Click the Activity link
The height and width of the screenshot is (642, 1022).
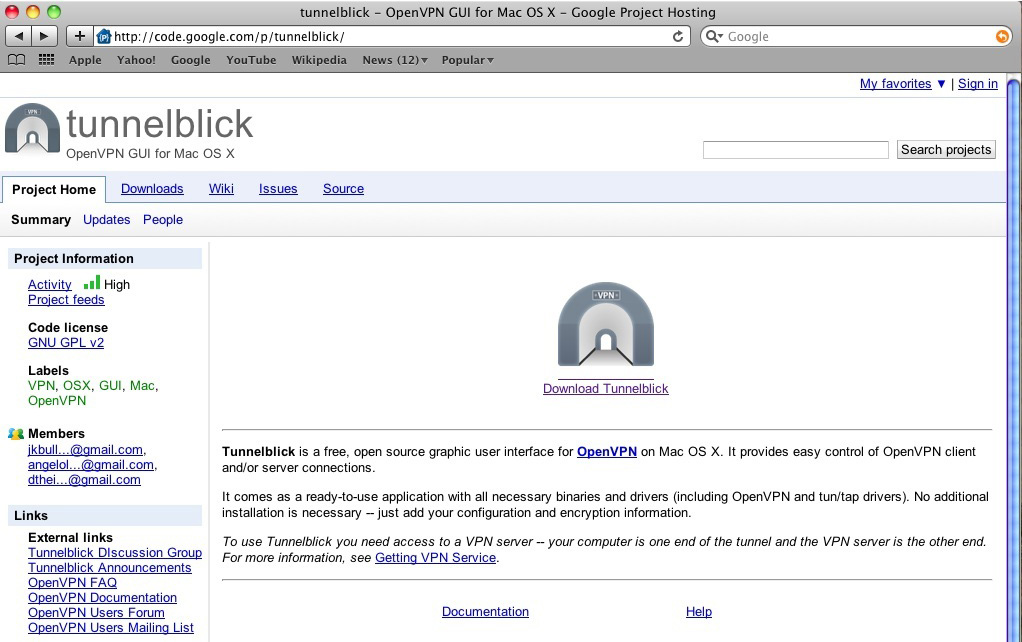[50, 284]
